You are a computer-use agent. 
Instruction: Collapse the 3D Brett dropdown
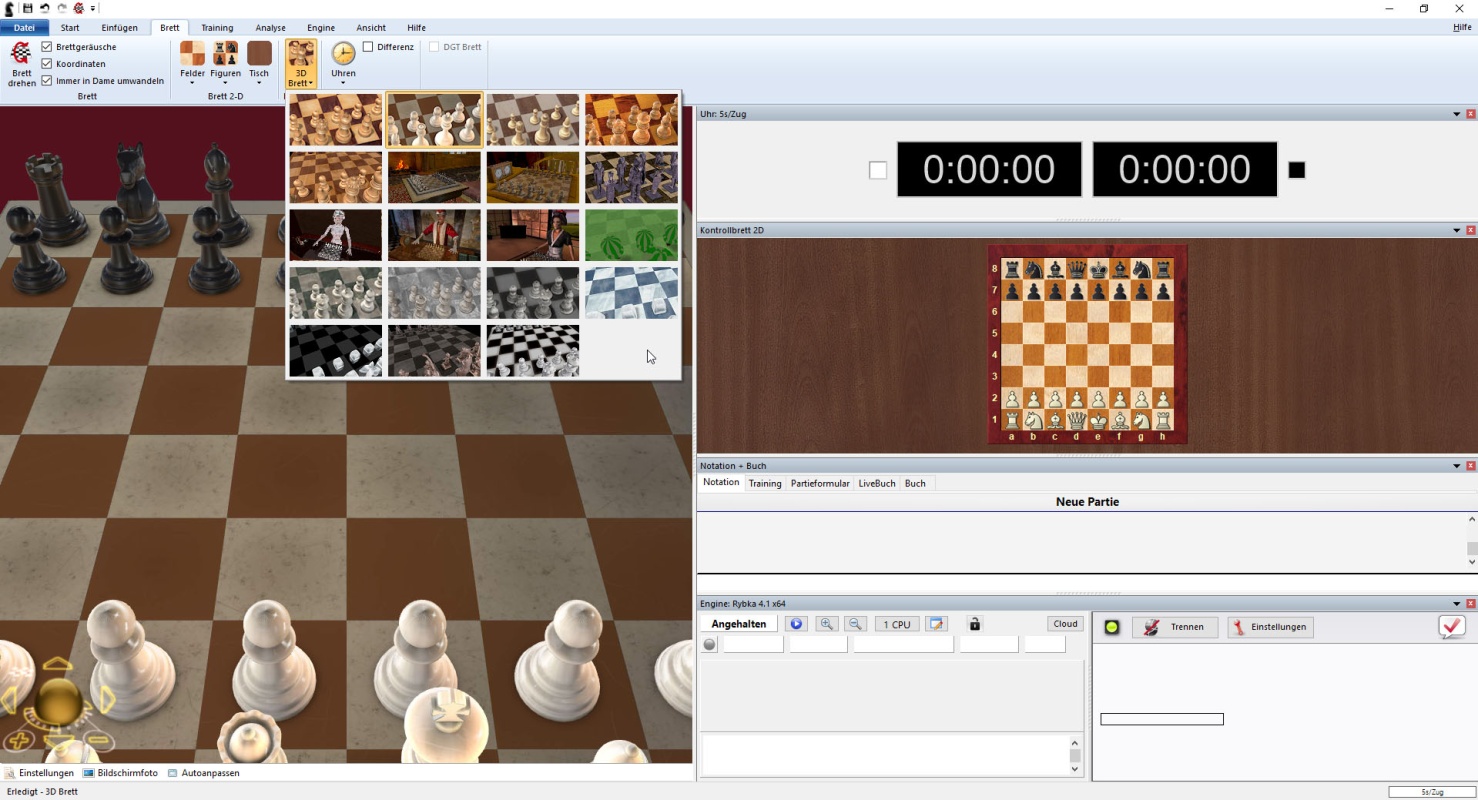click(301, 64)
